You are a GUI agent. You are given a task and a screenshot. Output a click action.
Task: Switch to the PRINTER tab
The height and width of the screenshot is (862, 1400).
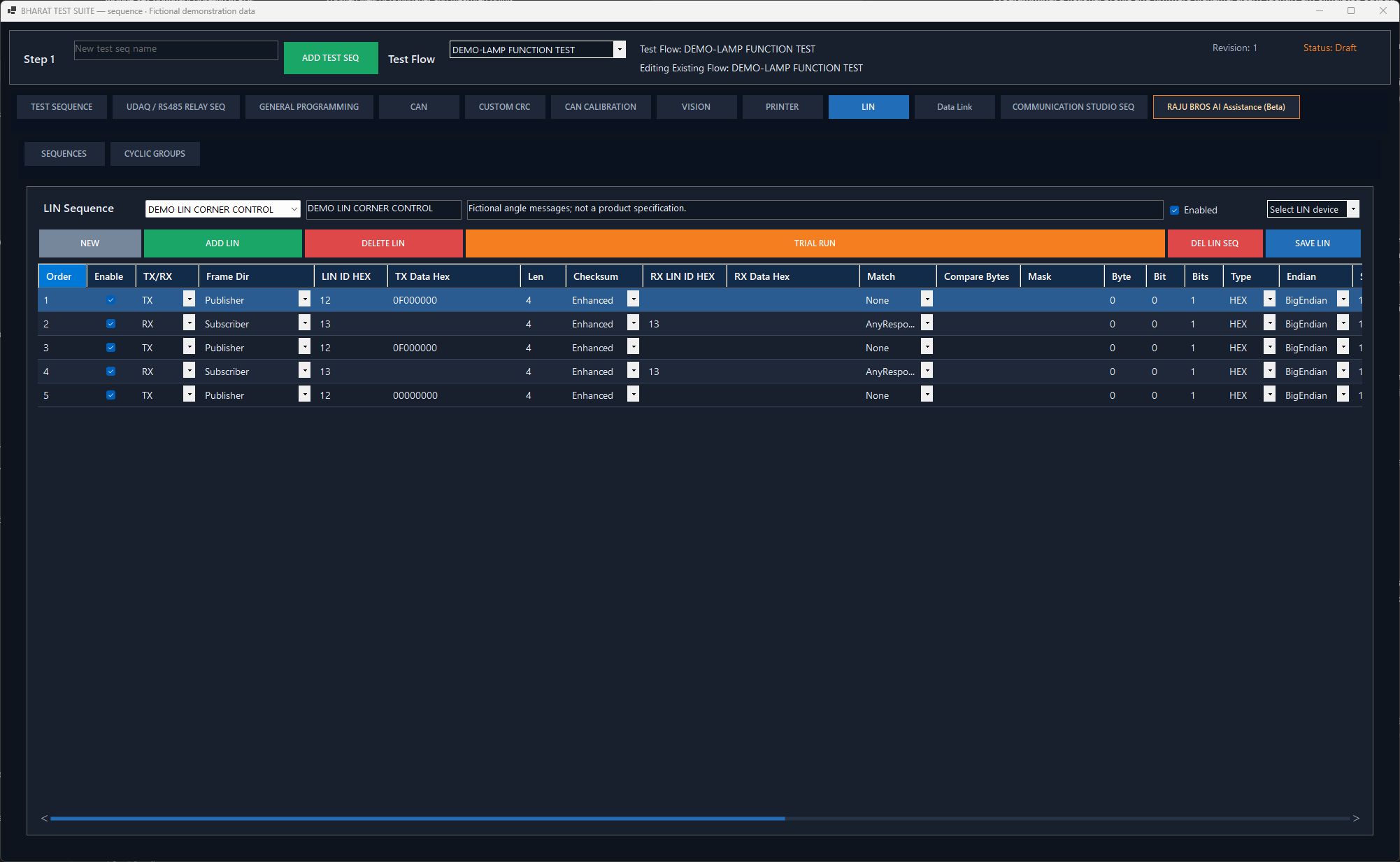782,107
